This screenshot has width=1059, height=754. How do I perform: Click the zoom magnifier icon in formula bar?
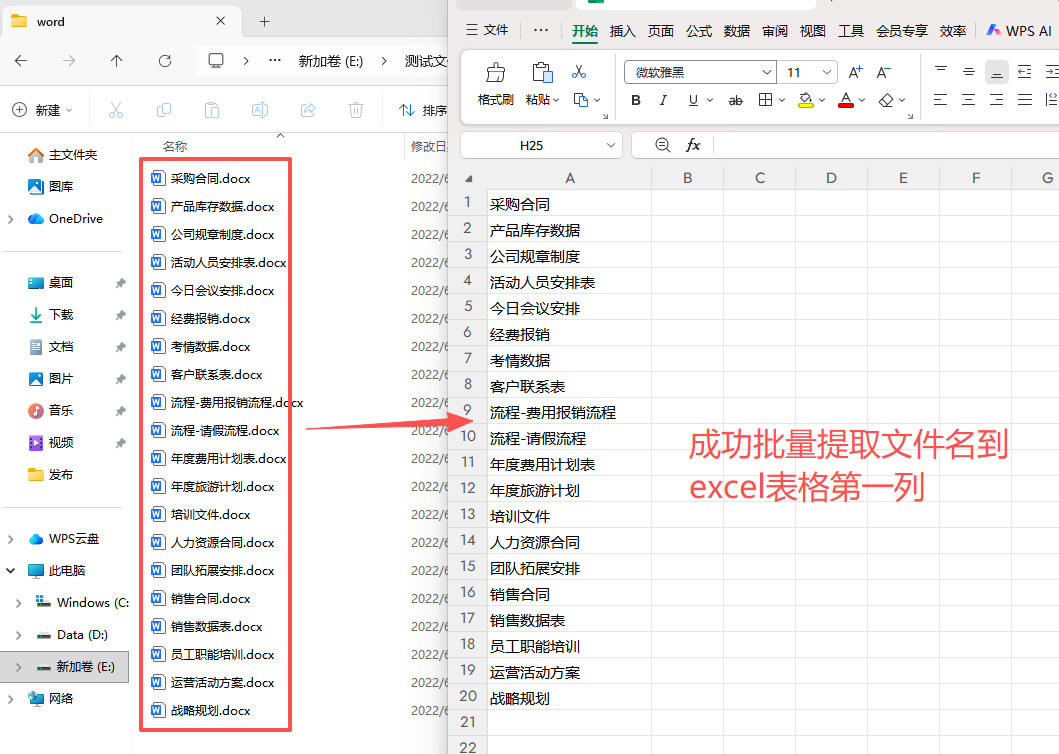point(663,145)
